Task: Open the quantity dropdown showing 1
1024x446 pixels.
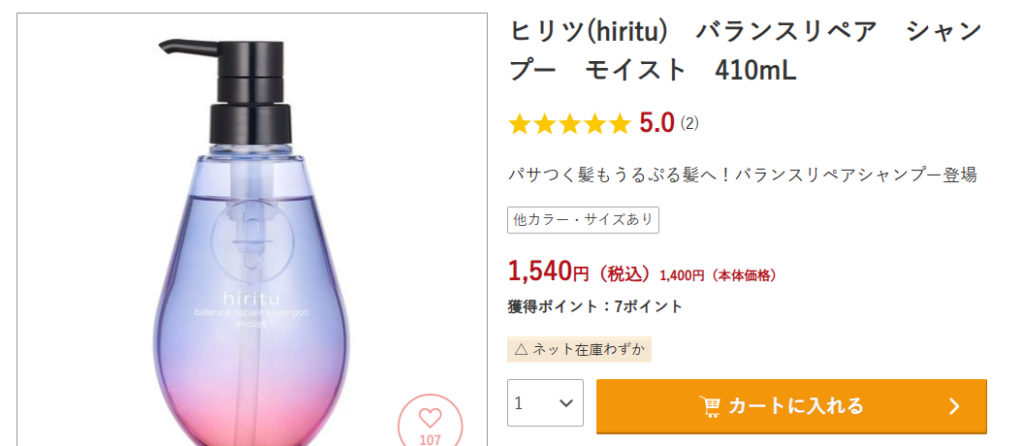Action: pyautogui.click(x=545, y=405)
